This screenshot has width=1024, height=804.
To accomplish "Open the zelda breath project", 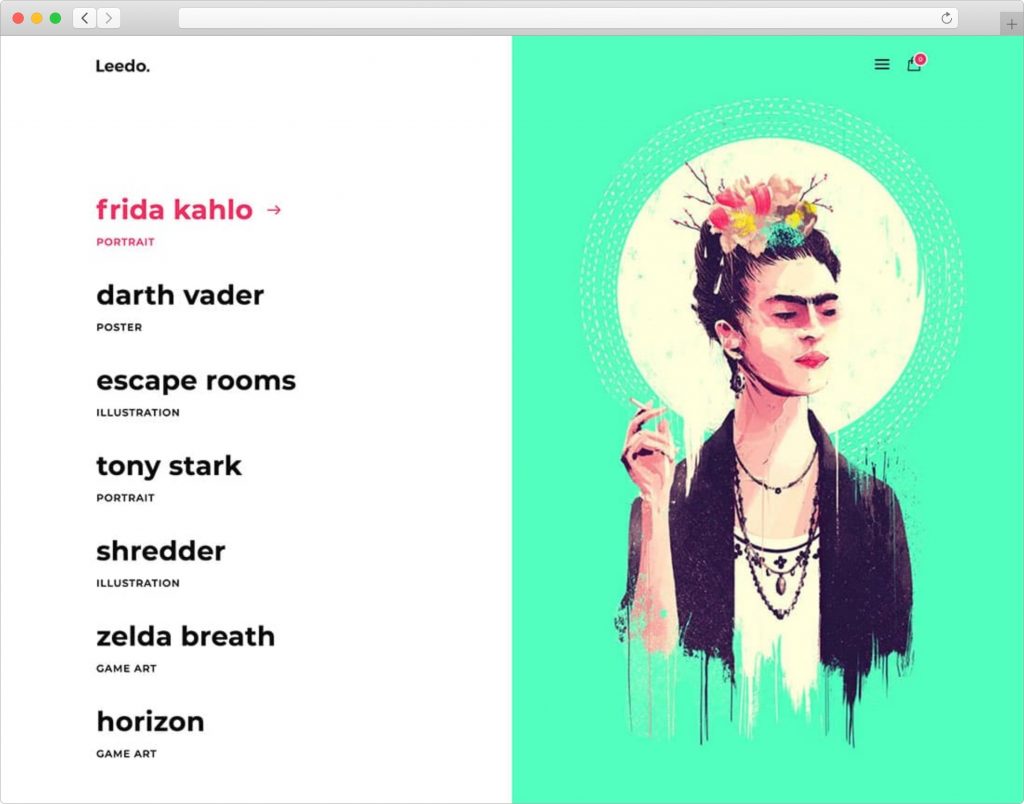I will (185, 637).
